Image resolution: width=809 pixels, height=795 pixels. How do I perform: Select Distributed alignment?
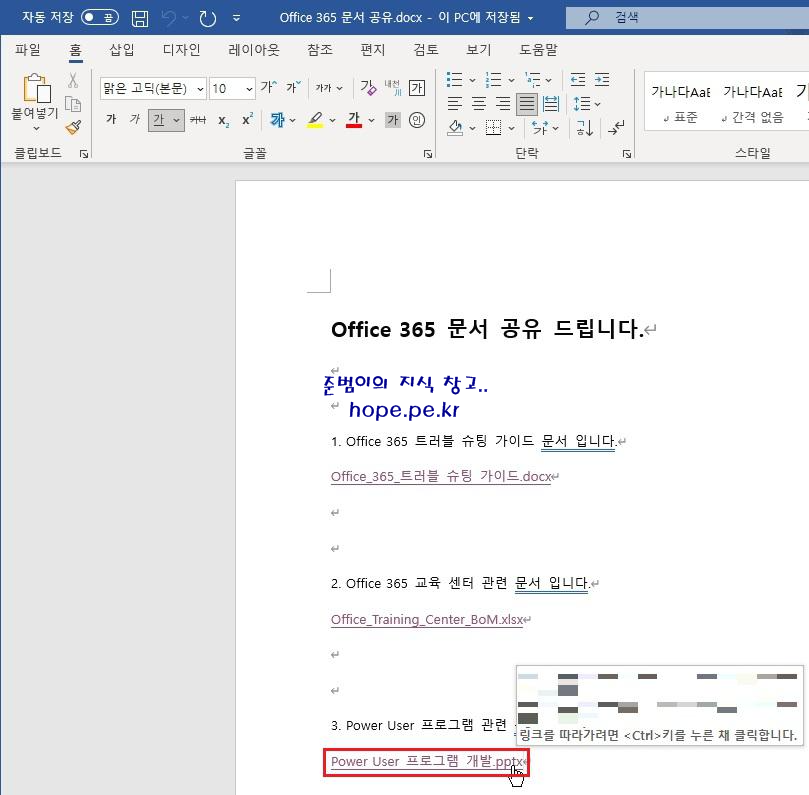551,104
